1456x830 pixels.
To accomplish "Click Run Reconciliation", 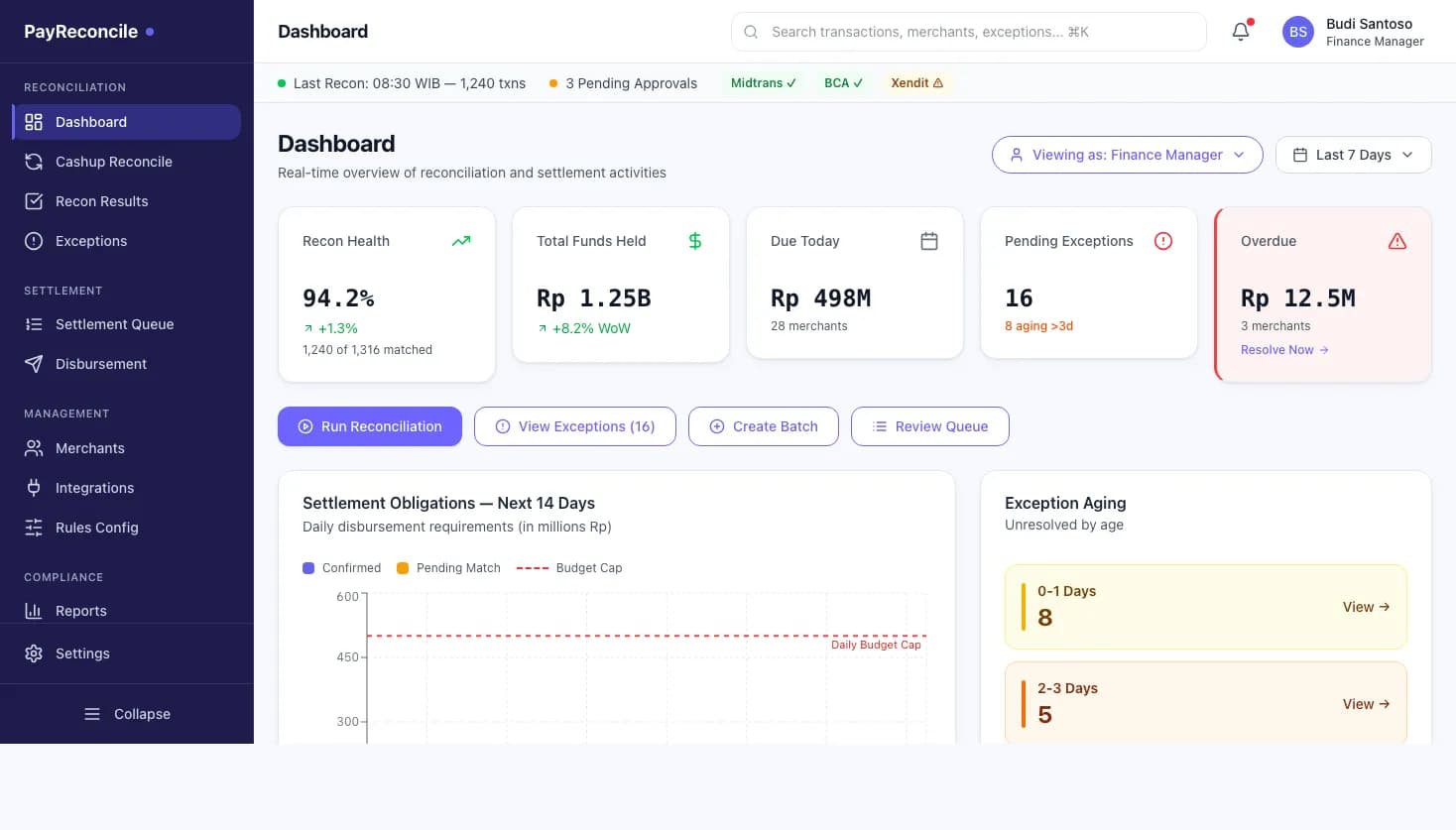I will coord(369,426).
